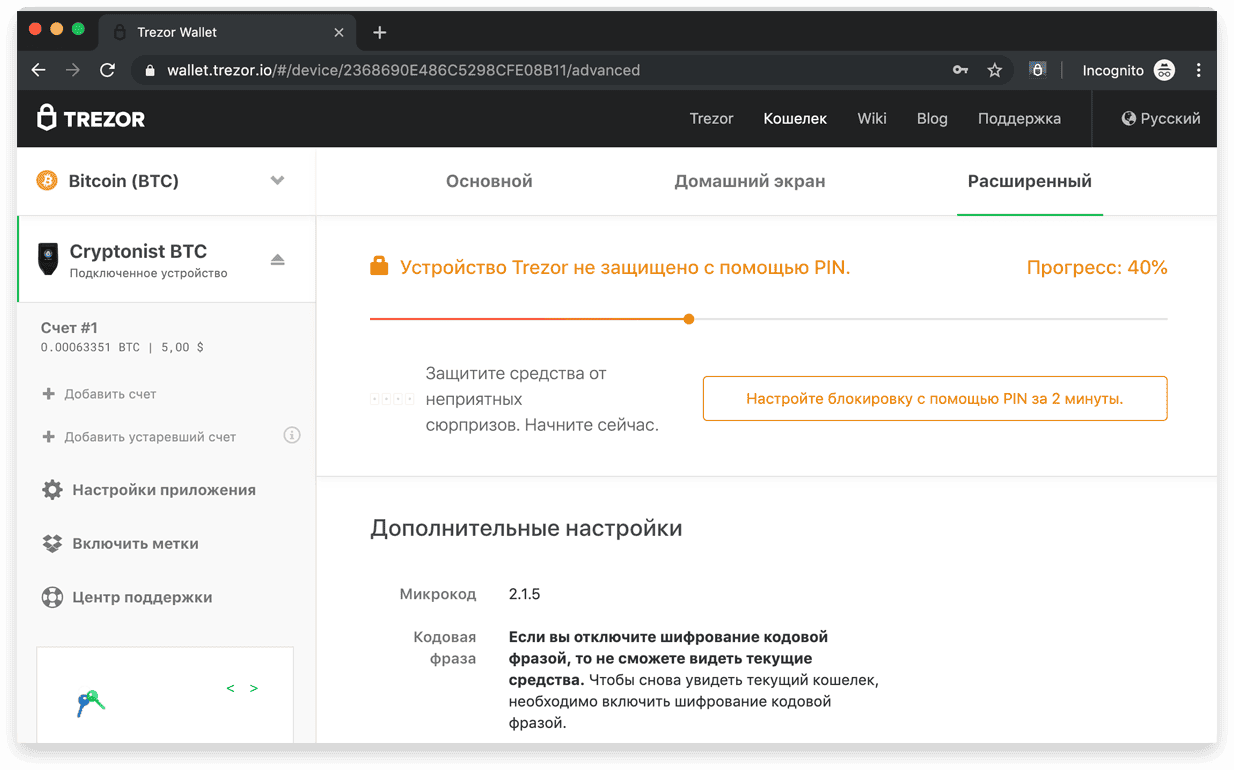Click the Дополнительные настройки heading
Image resolution: width=1234 pixels, height=770 pixels.
pyautogui.click(x=526, y=528)
